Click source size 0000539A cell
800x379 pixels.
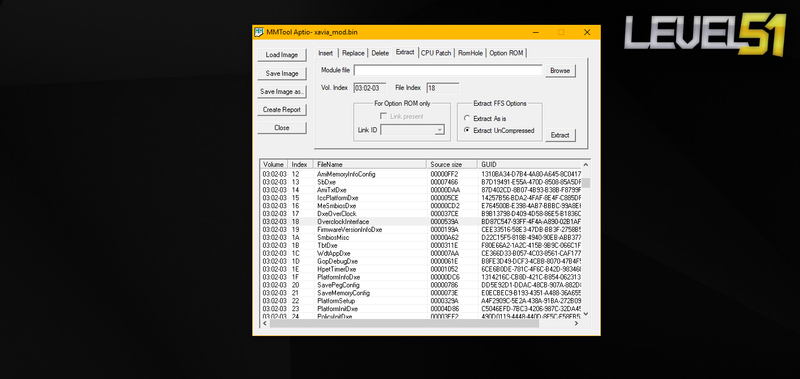click(x=444, y=222)
